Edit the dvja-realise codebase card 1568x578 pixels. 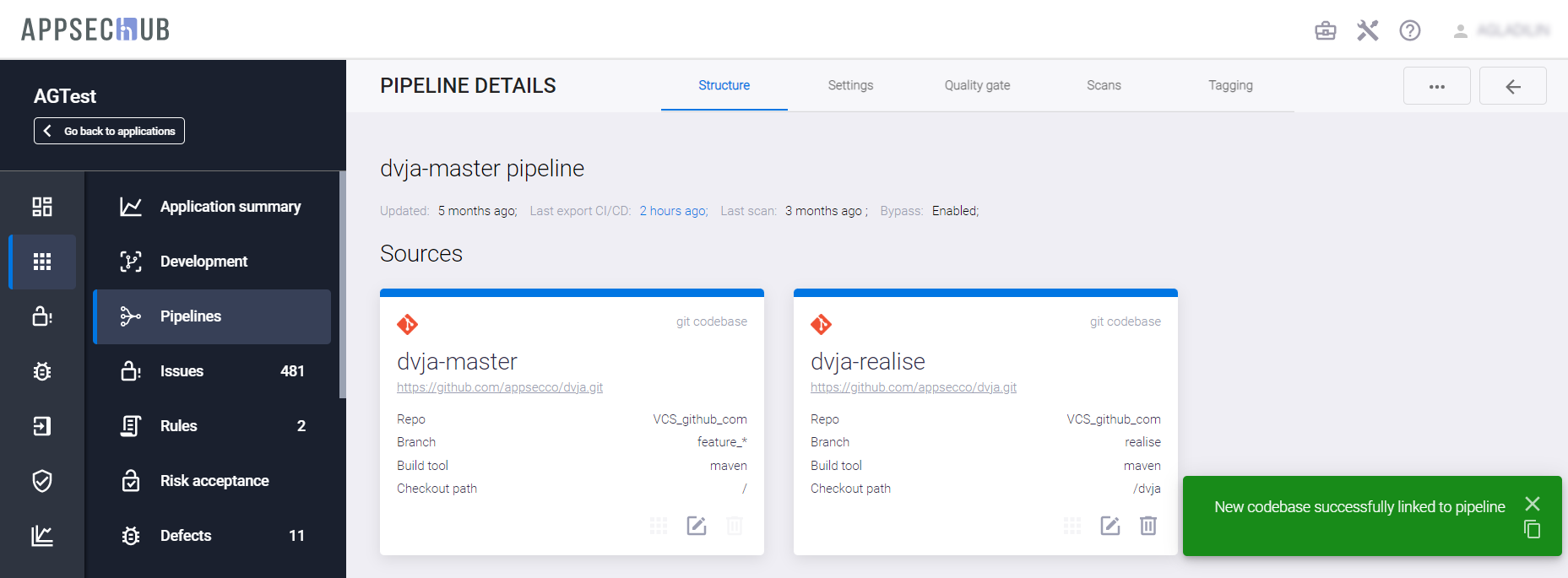pyautogui.click(x=1110, y=526)
